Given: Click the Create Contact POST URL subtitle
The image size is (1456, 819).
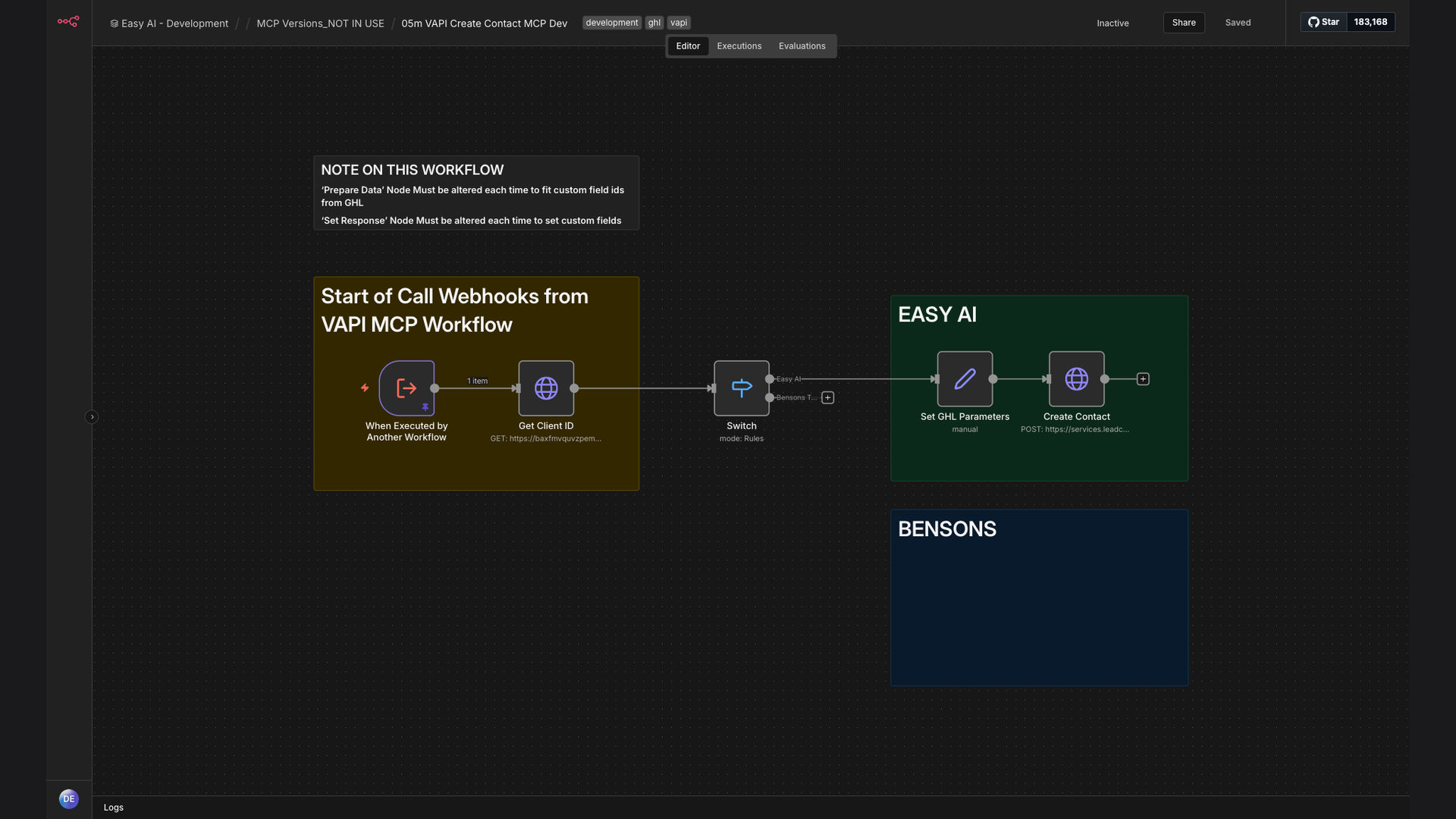Looking at the screenshot, I should [1075, 429].
